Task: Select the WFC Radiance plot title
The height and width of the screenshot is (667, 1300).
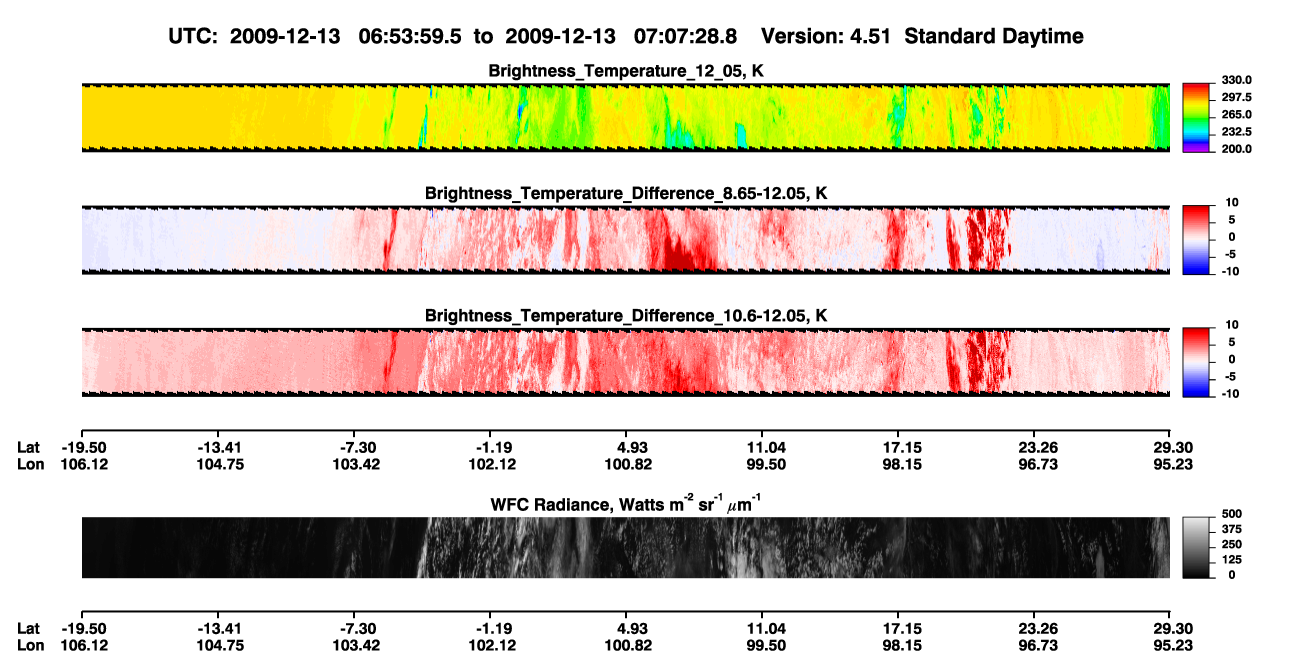Action: (x=626, y=504)
